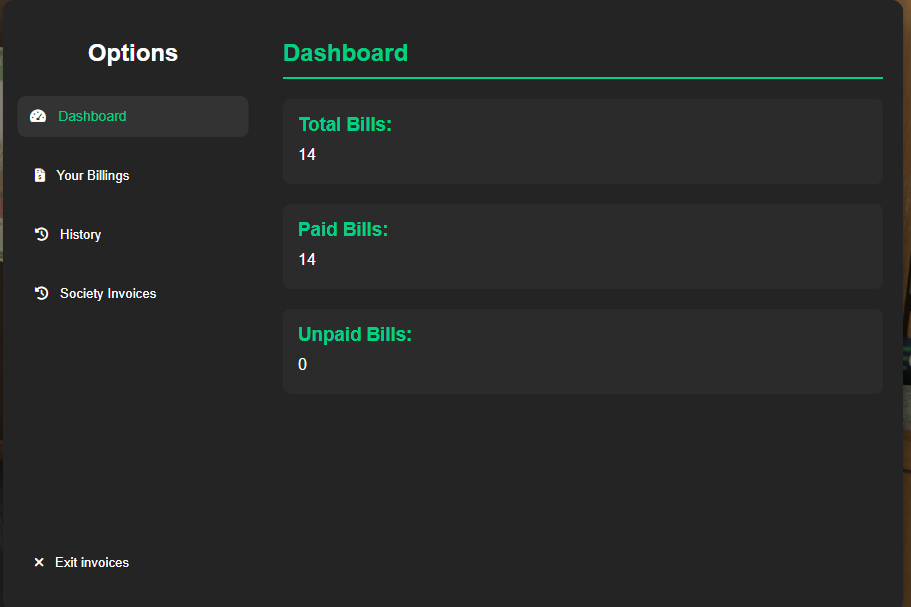Image resolution: width=911 pixels, height=607 pixels.
Task: Click the Unpaid Bills value 0
Action: 303,365
